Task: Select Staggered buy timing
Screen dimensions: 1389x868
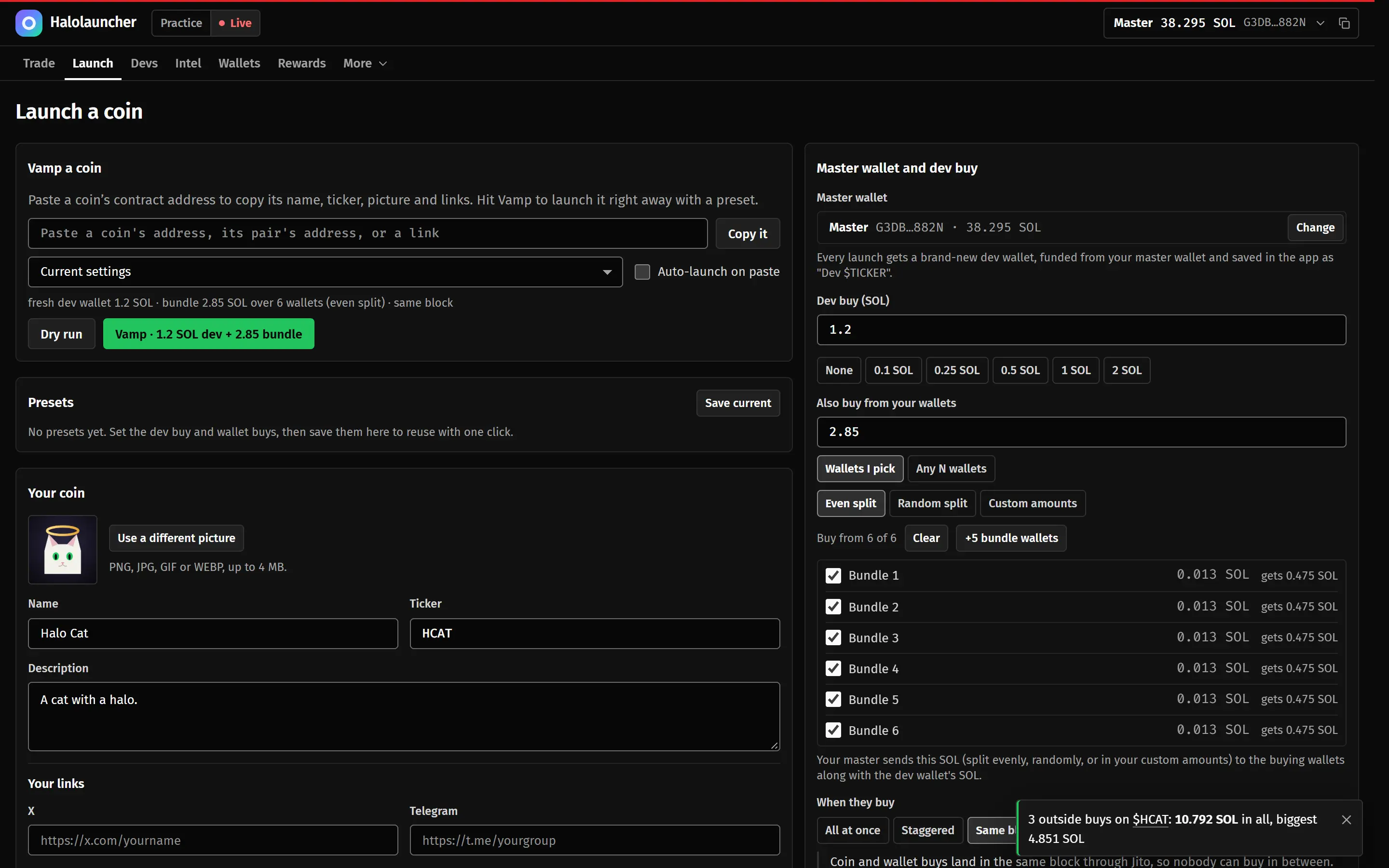Action: click(x=927, y=831)
